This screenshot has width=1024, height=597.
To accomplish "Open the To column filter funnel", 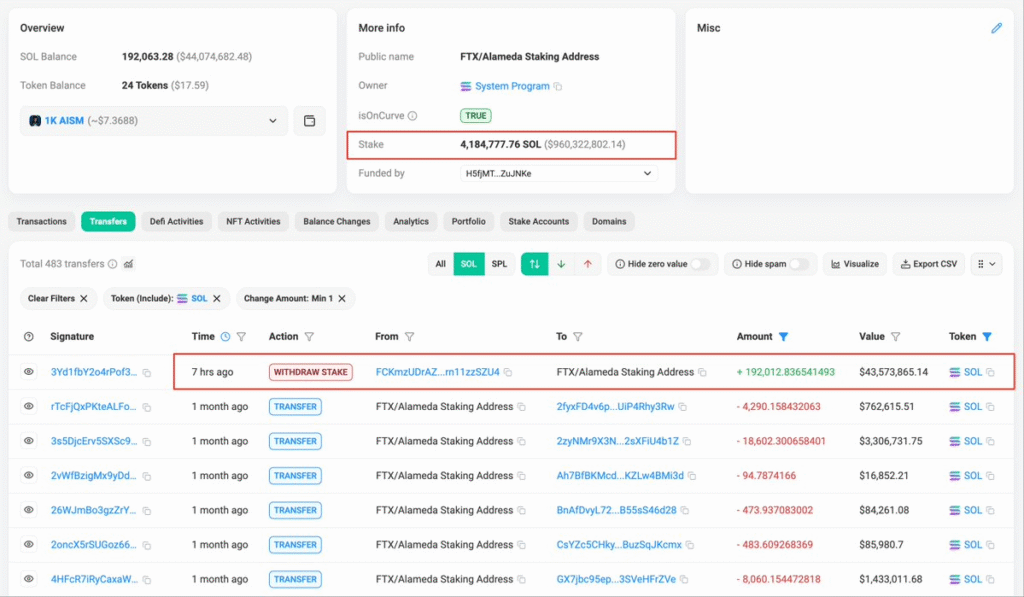I will pos(578,336).
